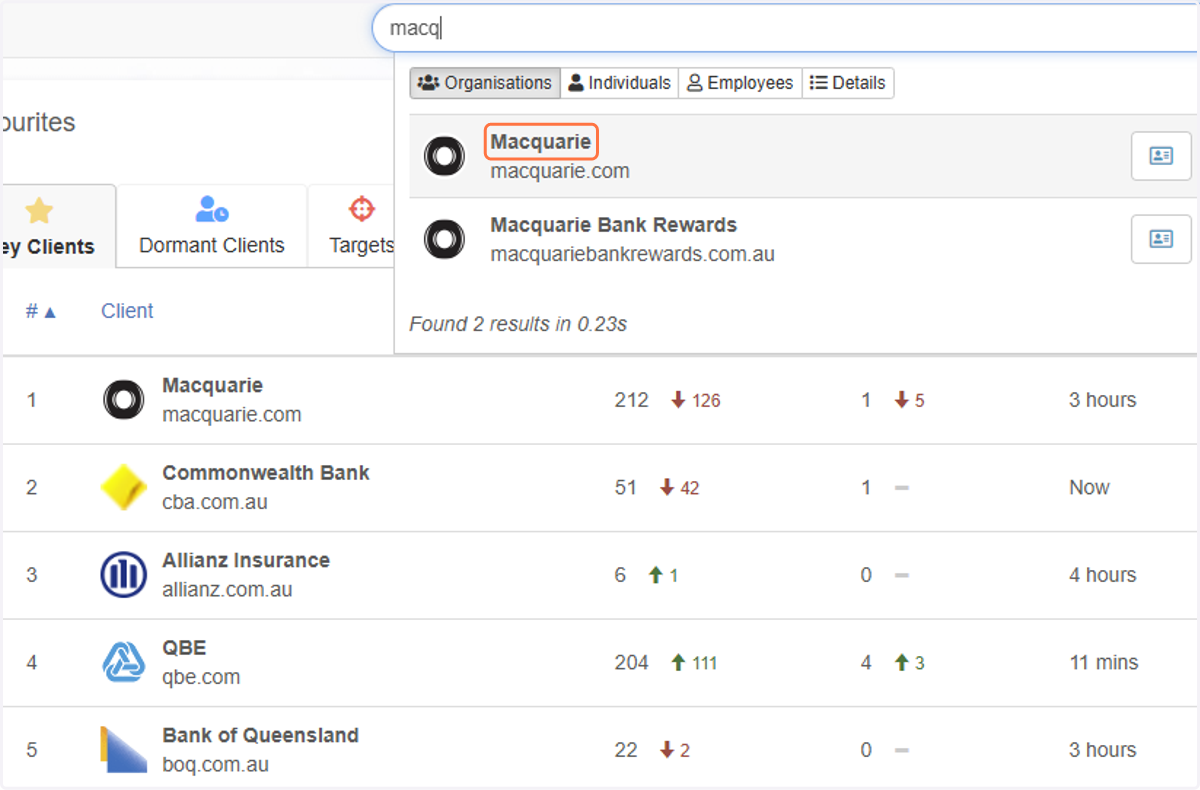
Task: Click the "4 hours" time in Allianz row
Action: click(1103, 575)
